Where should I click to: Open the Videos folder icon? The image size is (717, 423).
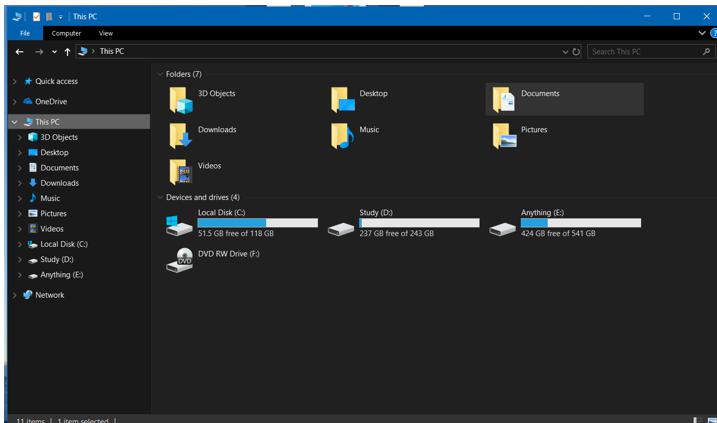[180, 172]
